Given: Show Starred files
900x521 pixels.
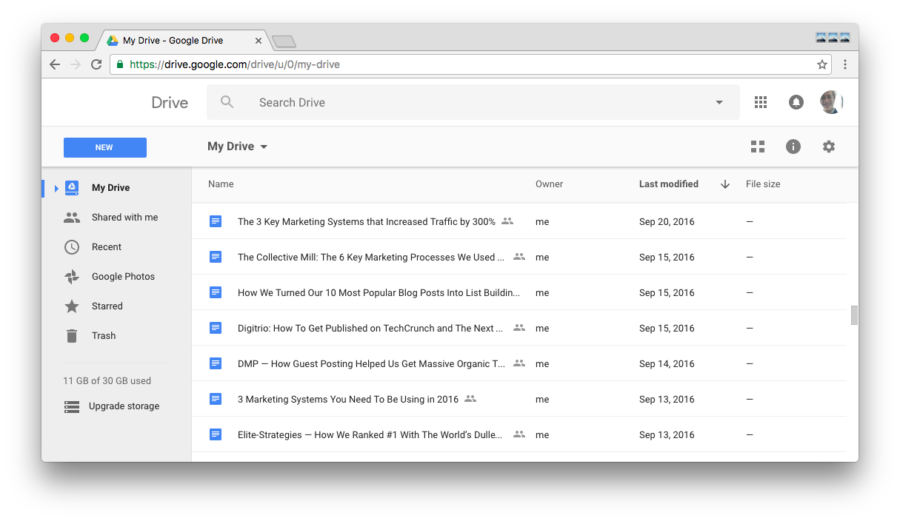Looking at the screenshot, I should tap(107, 306).
